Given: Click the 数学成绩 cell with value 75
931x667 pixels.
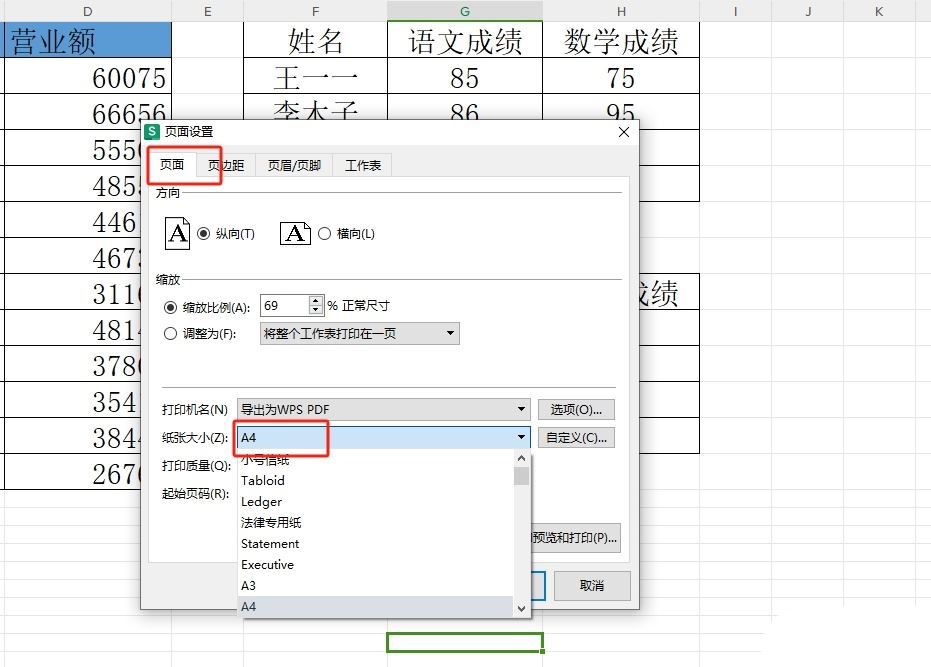Looking at the screenshot, I should click(x=621, y=76).
